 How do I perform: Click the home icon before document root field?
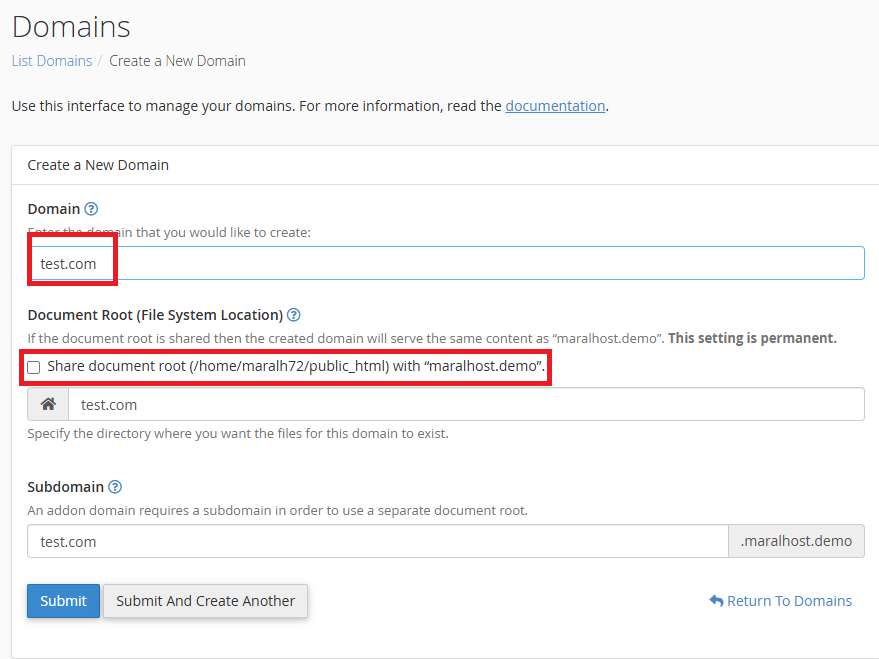(x=47, y=405)
